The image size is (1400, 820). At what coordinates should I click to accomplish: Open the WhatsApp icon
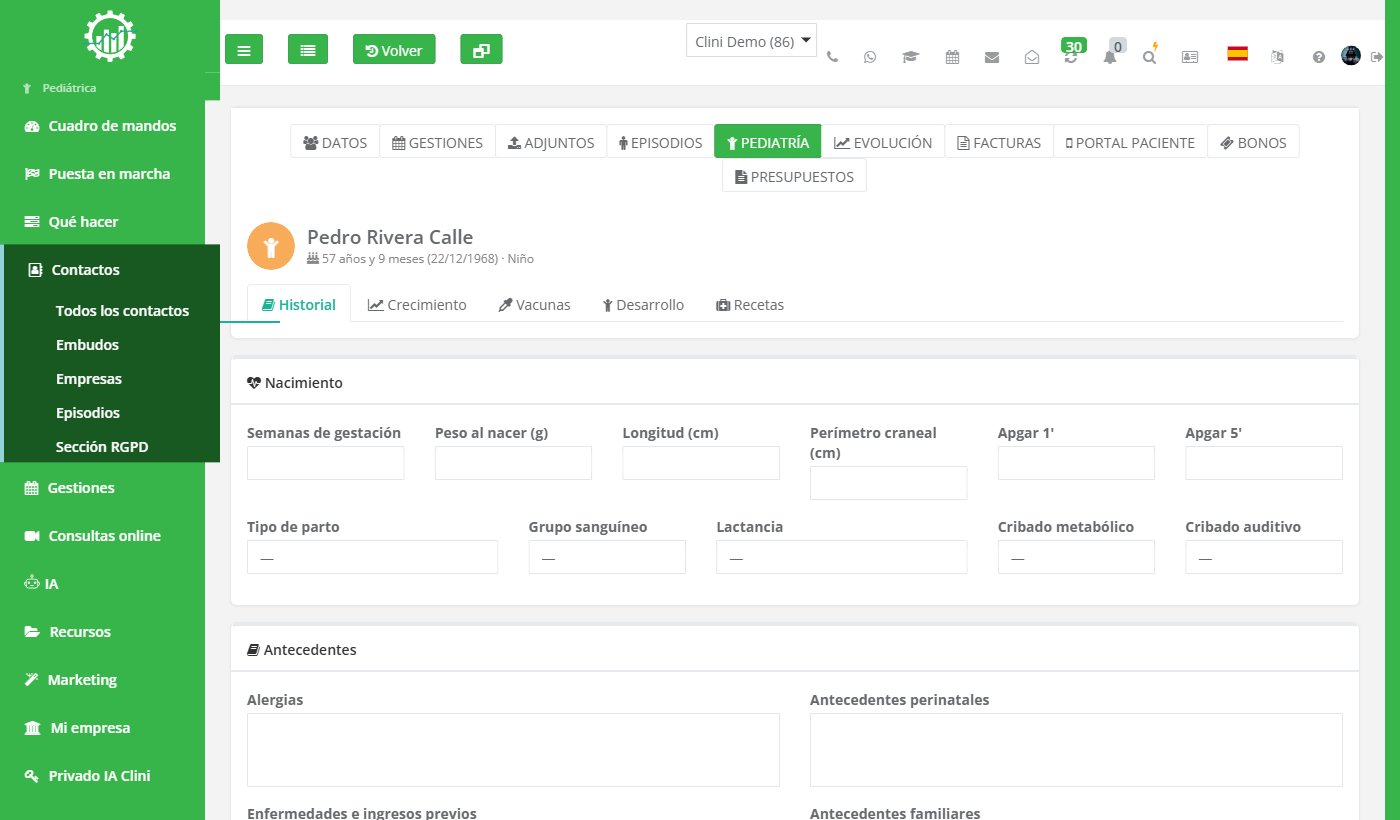tap(870, 57)
